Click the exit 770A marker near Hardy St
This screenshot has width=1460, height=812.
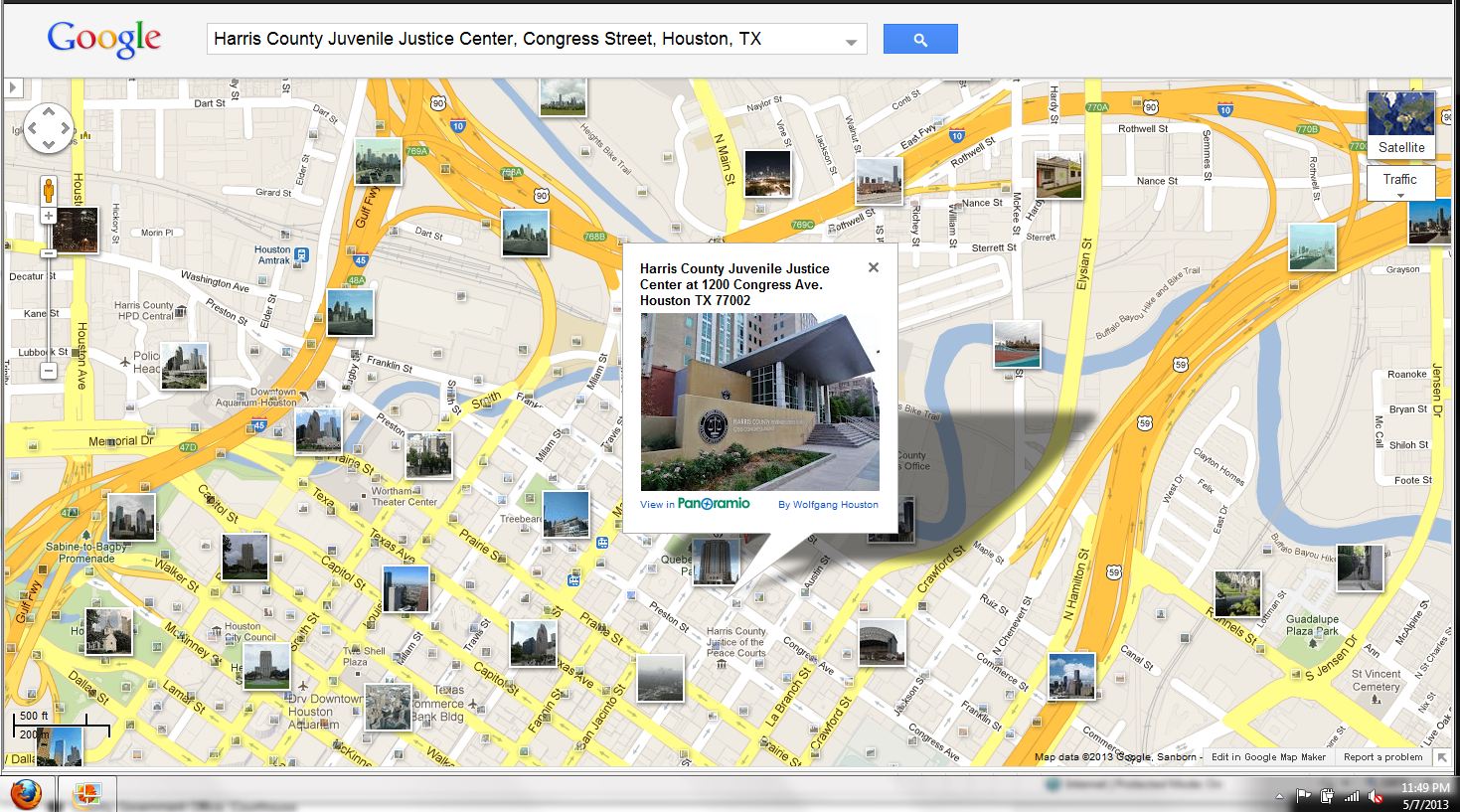(1097, 107)
